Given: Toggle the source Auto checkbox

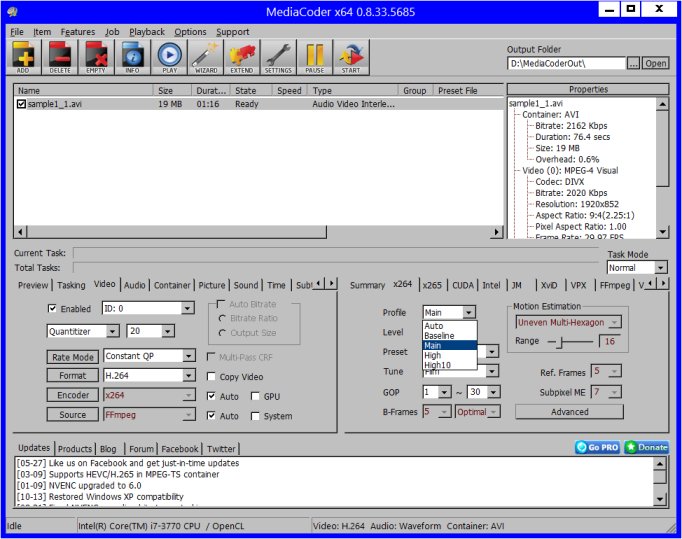Looking at the screenshot, I should point(211,415).
